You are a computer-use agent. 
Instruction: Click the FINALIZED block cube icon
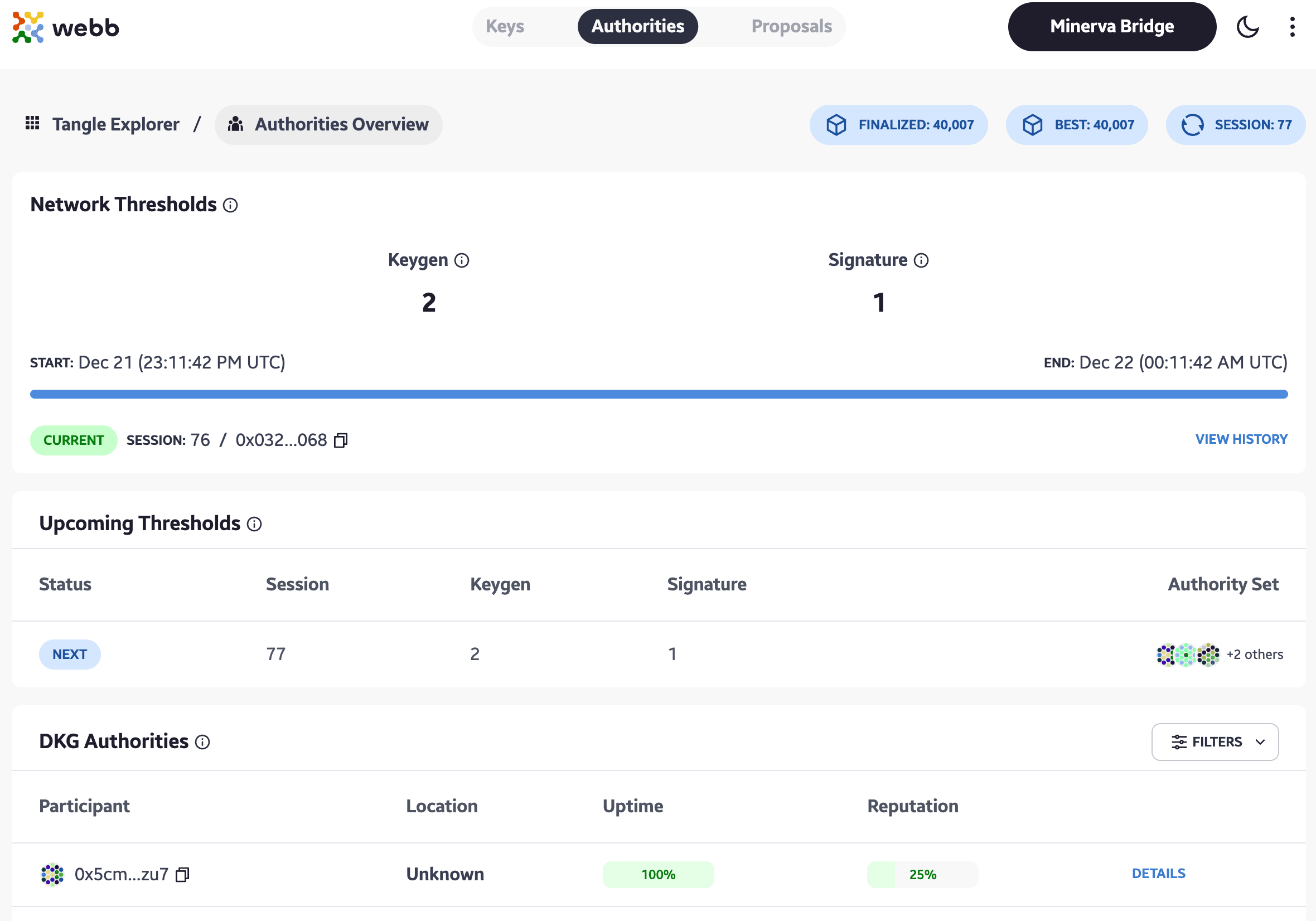coord(836,125)
